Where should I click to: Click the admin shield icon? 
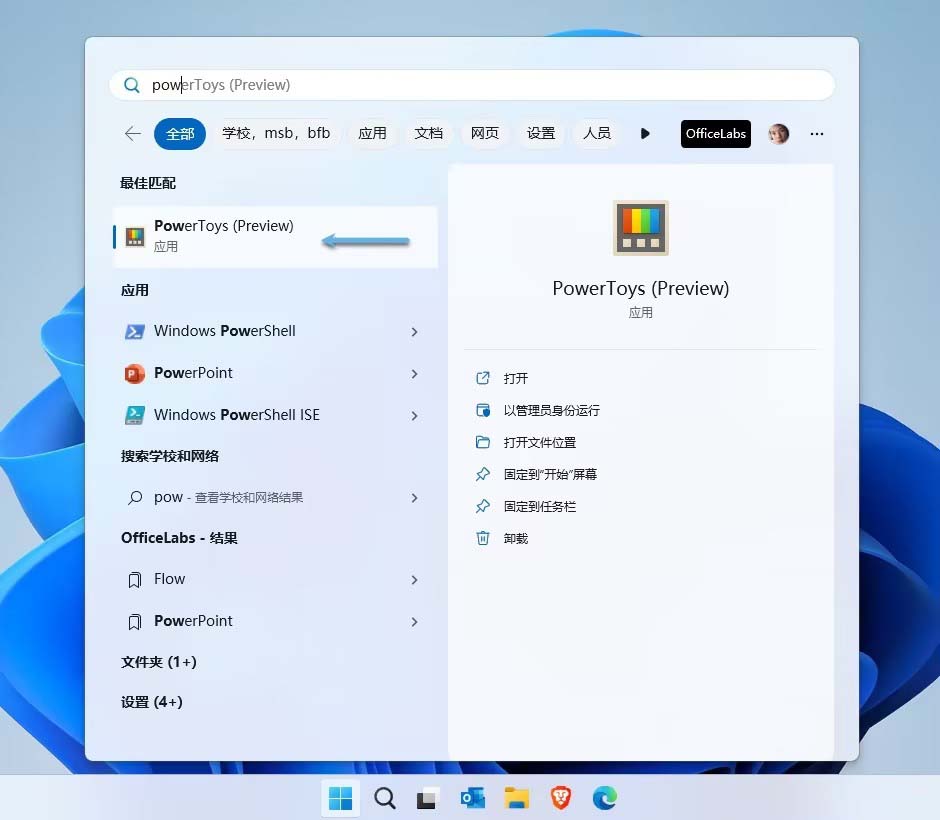click(x=483, y=410)
